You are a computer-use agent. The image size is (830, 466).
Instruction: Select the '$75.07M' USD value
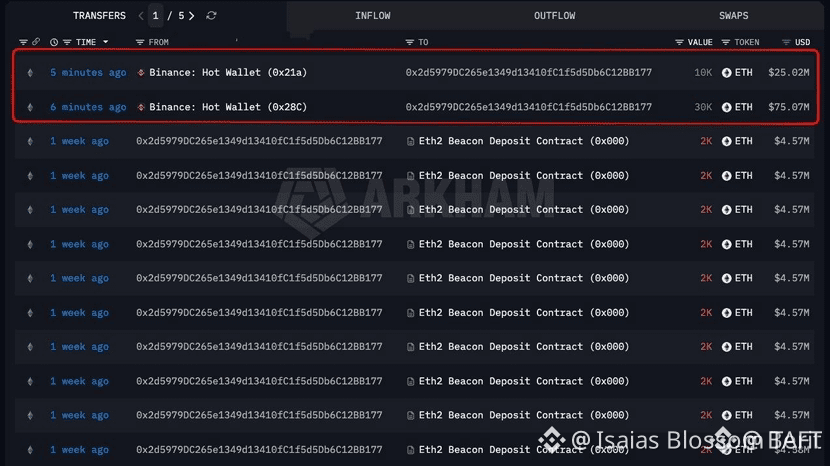point(788,107)
